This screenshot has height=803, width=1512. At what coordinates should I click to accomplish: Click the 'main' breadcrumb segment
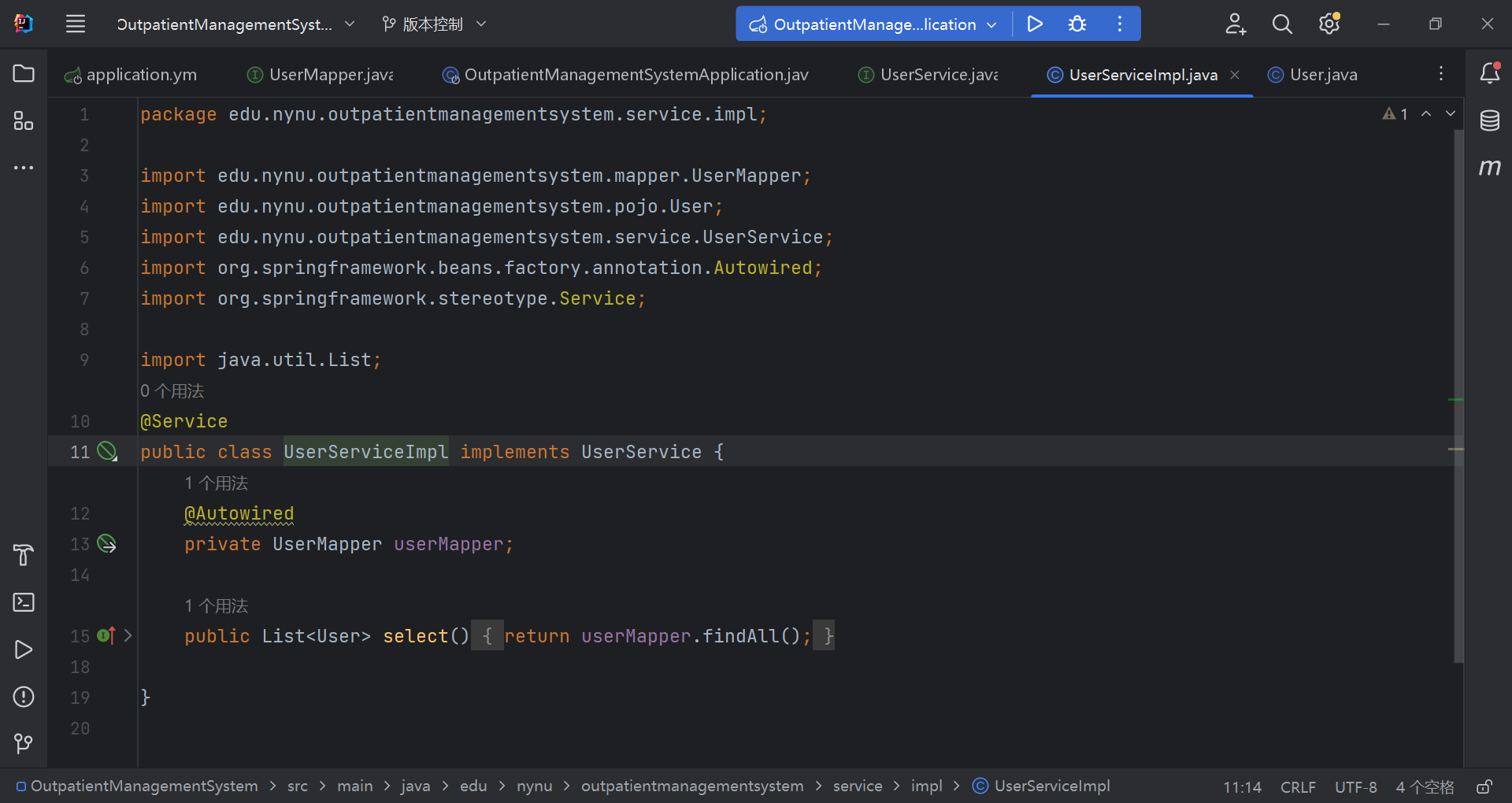coord(355,786)
